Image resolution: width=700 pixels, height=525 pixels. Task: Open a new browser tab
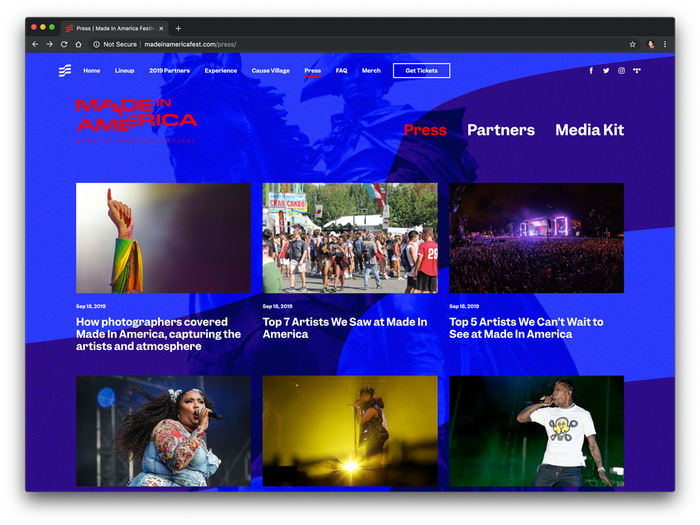(178, 29)
